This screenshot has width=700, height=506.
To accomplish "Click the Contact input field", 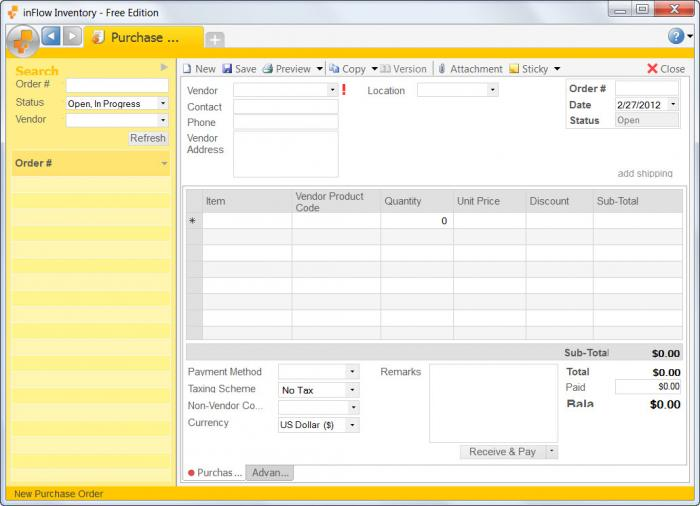I will 286,107.
